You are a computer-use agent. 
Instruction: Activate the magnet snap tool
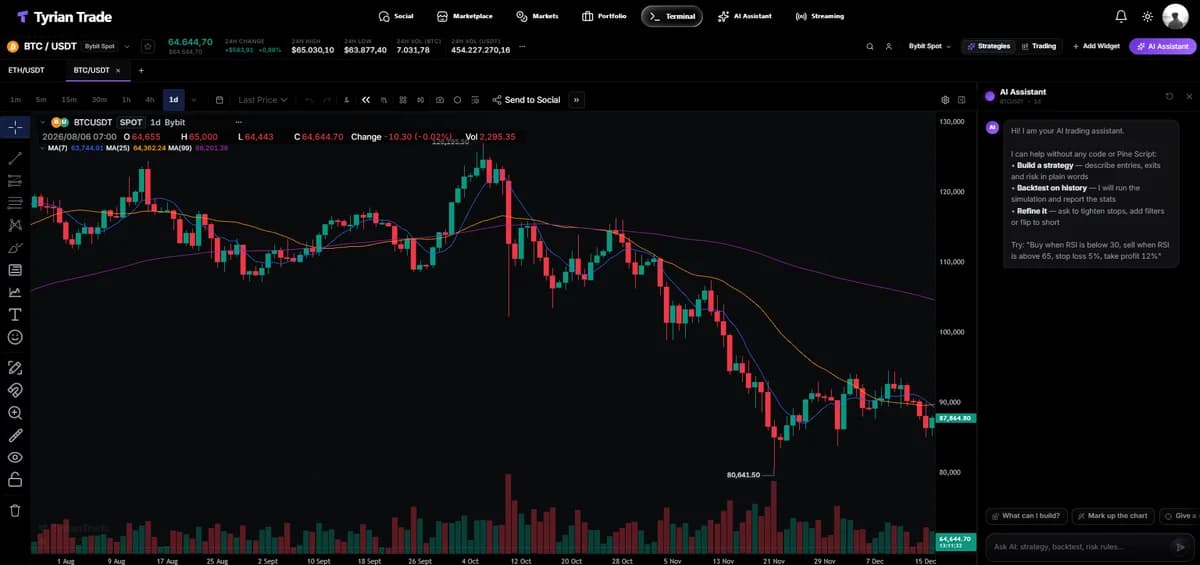point(15,389)
